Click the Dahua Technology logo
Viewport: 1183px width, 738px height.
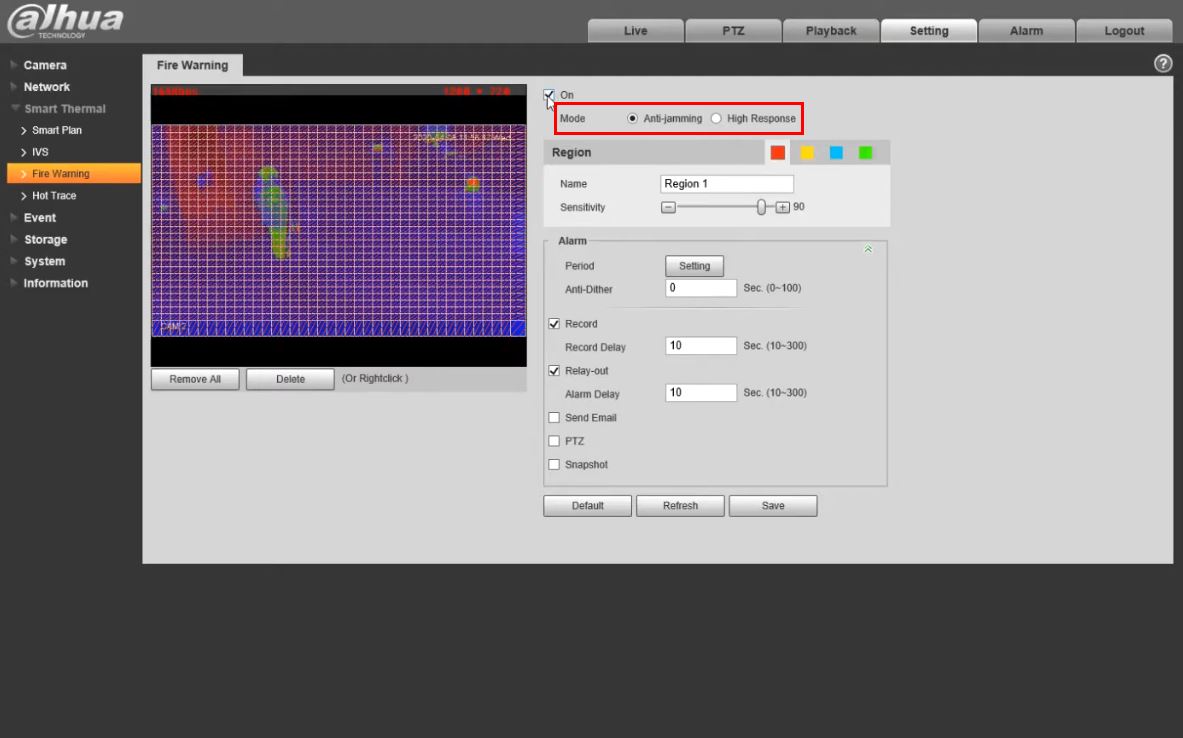point(65,20)
